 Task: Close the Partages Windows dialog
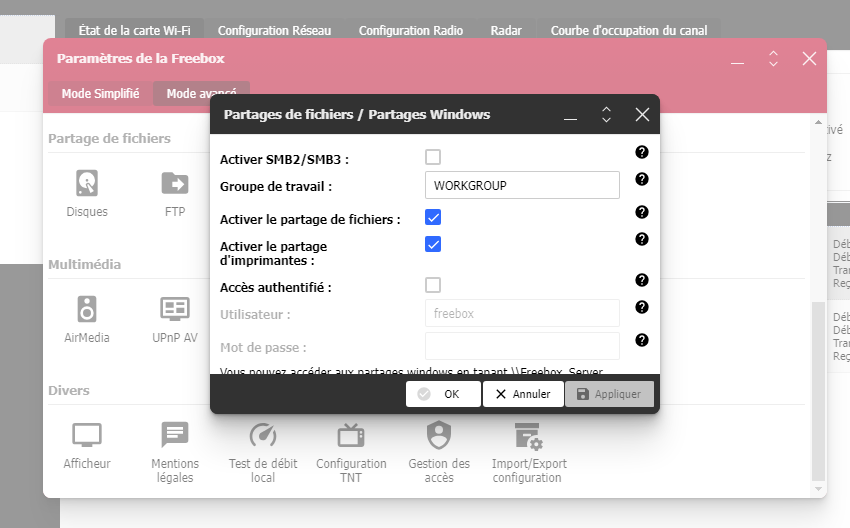(x=642, y=114)
